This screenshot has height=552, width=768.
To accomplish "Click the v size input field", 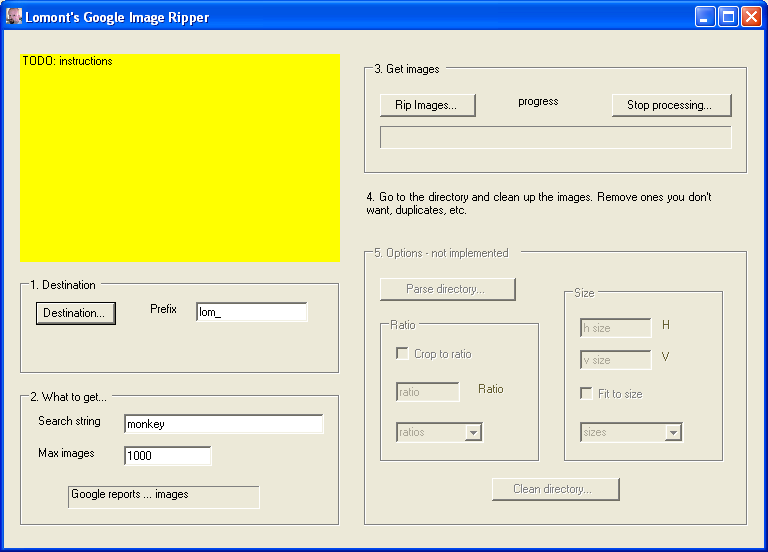I will tap(615, 360).
